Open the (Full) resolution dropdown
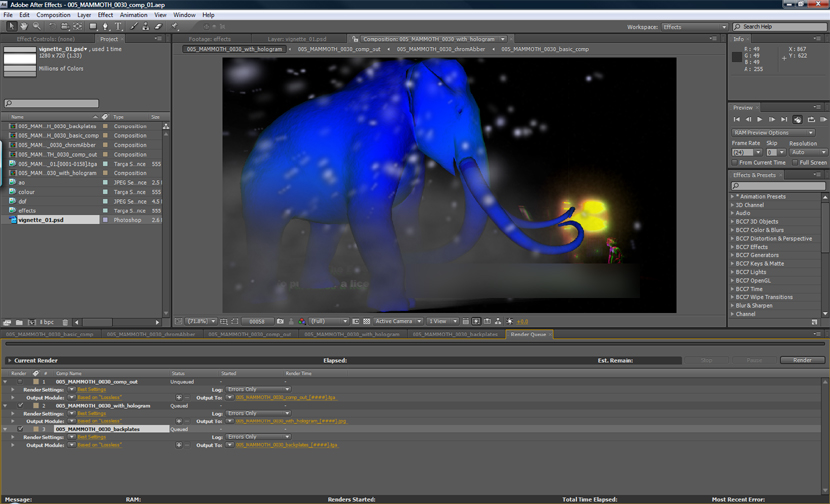The width and height of the screenshot is (830, 504). 329,321
